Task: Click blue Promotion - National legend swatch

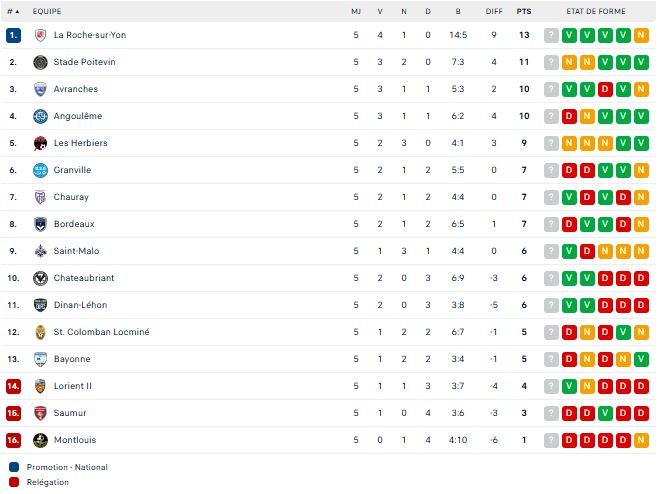Action: pyautogui.click(x=14, y=467)
